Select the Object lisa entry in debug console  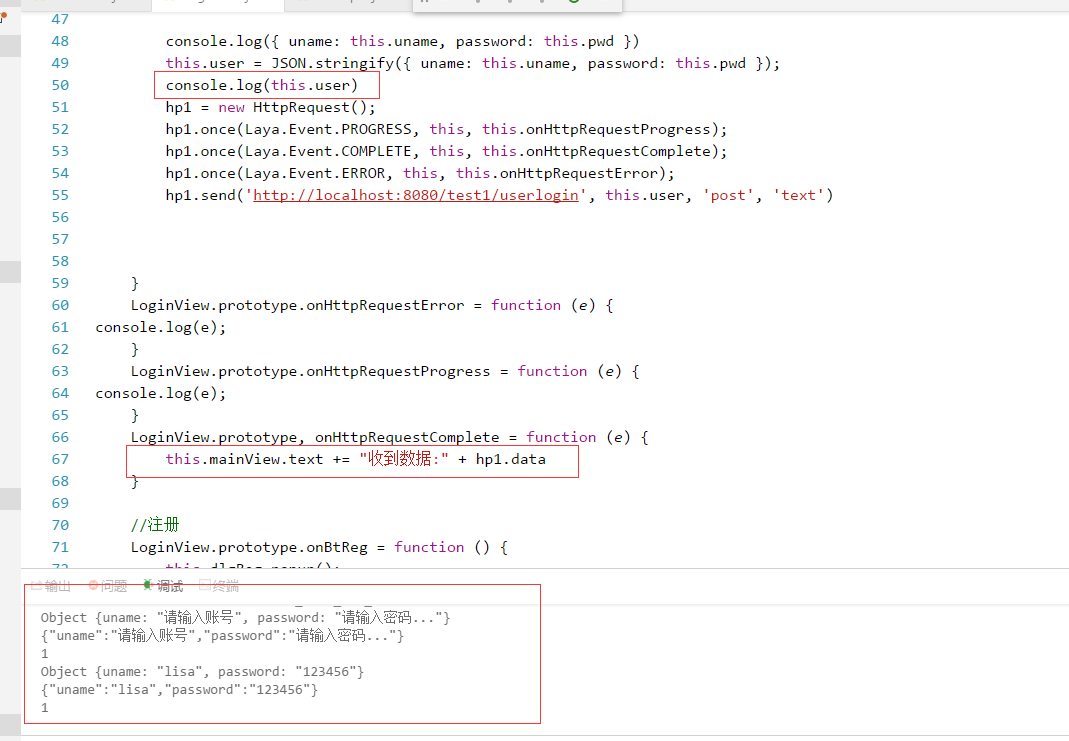click(x=202, y=672)
